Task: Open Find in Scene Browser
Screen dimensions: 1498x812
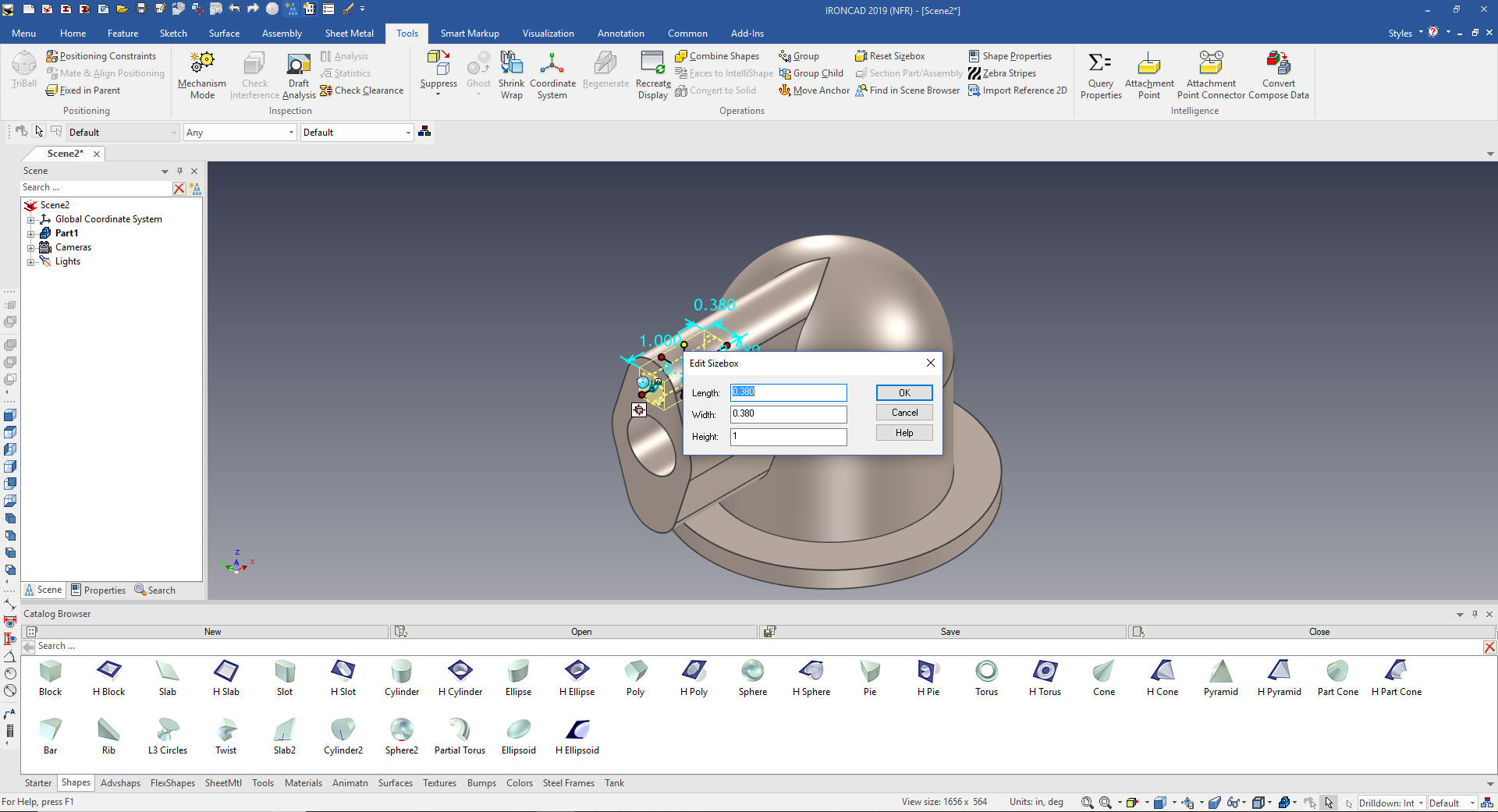Action: point(907,90)
